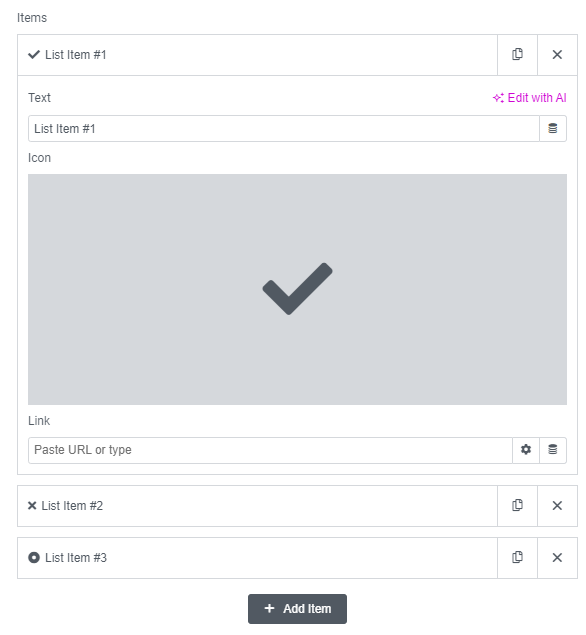This screenshot has width=586, height=635.
Task: Click the circle icon beside List Item #3
Action: pos(34,558)
